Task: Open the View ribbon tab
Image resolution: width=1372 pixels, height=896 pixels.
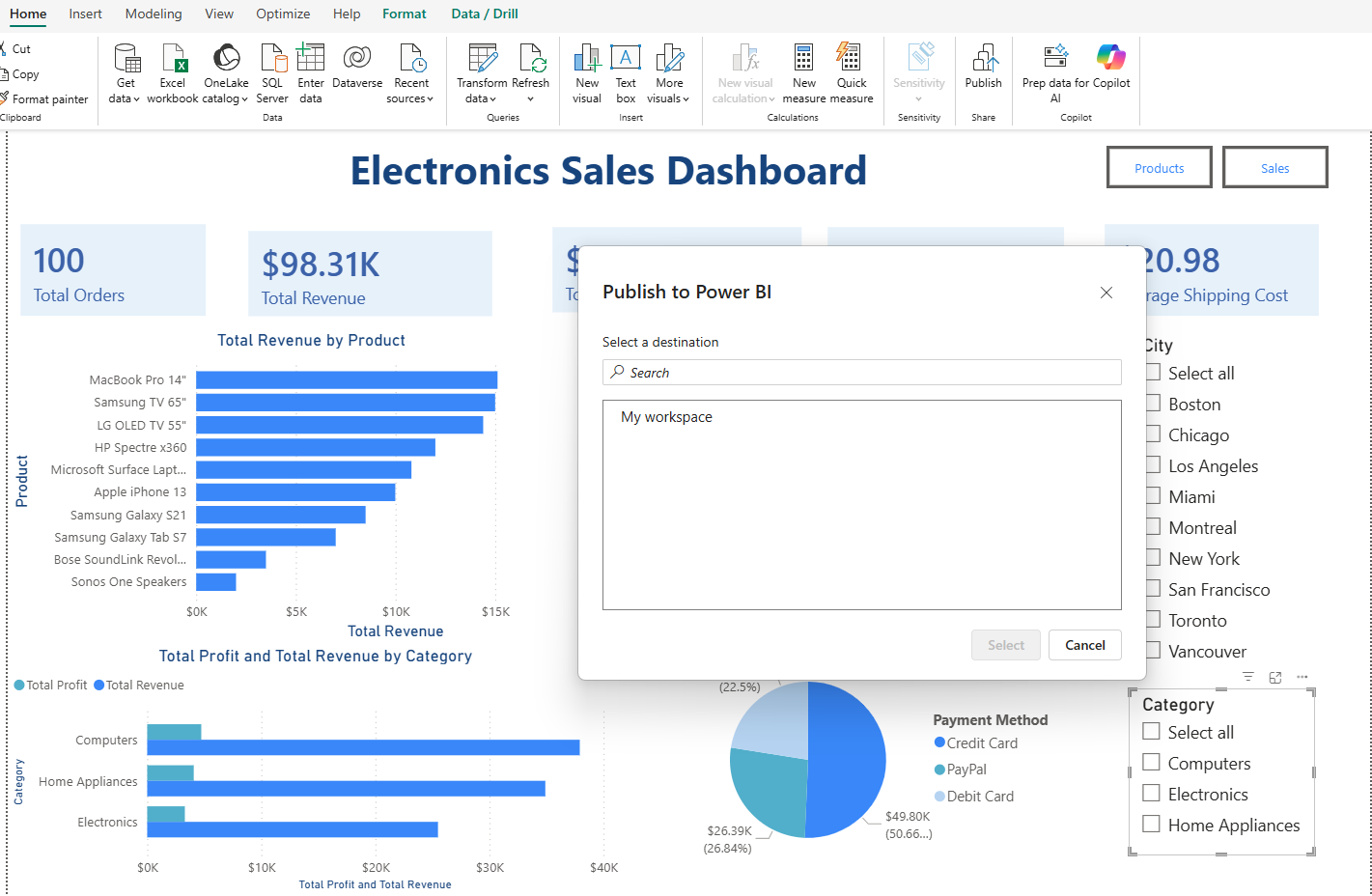Action: (219, 14)
